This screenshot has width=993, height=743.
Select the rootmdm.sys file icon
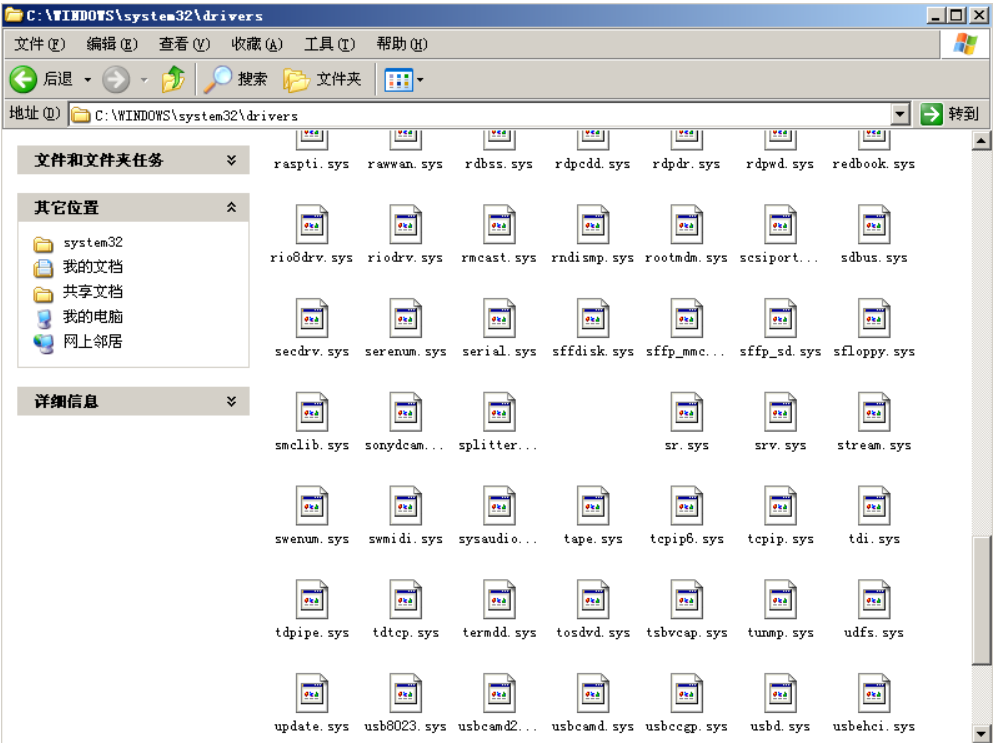(x=686, y=225)
